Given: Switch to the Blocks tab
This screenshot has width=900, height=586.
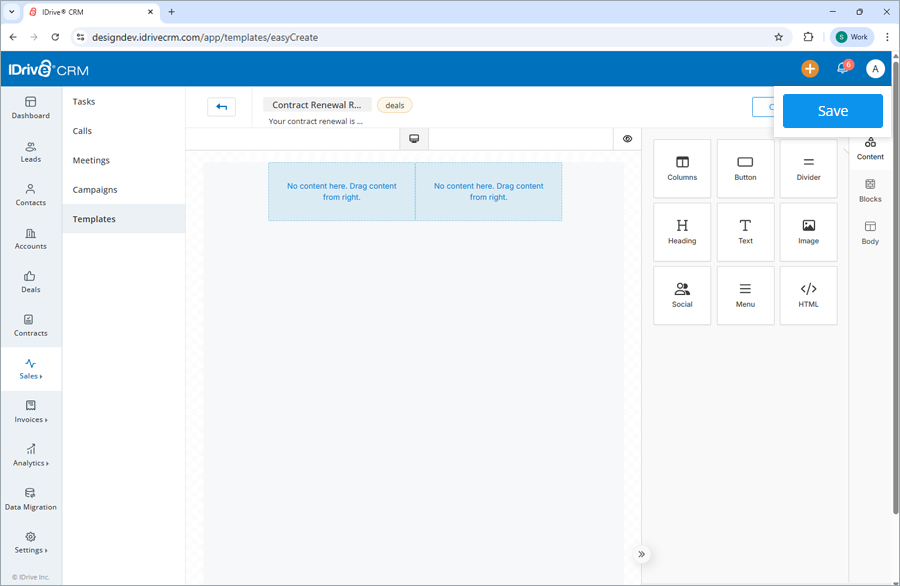Looking at the screenshot, I should click(870, 191).
